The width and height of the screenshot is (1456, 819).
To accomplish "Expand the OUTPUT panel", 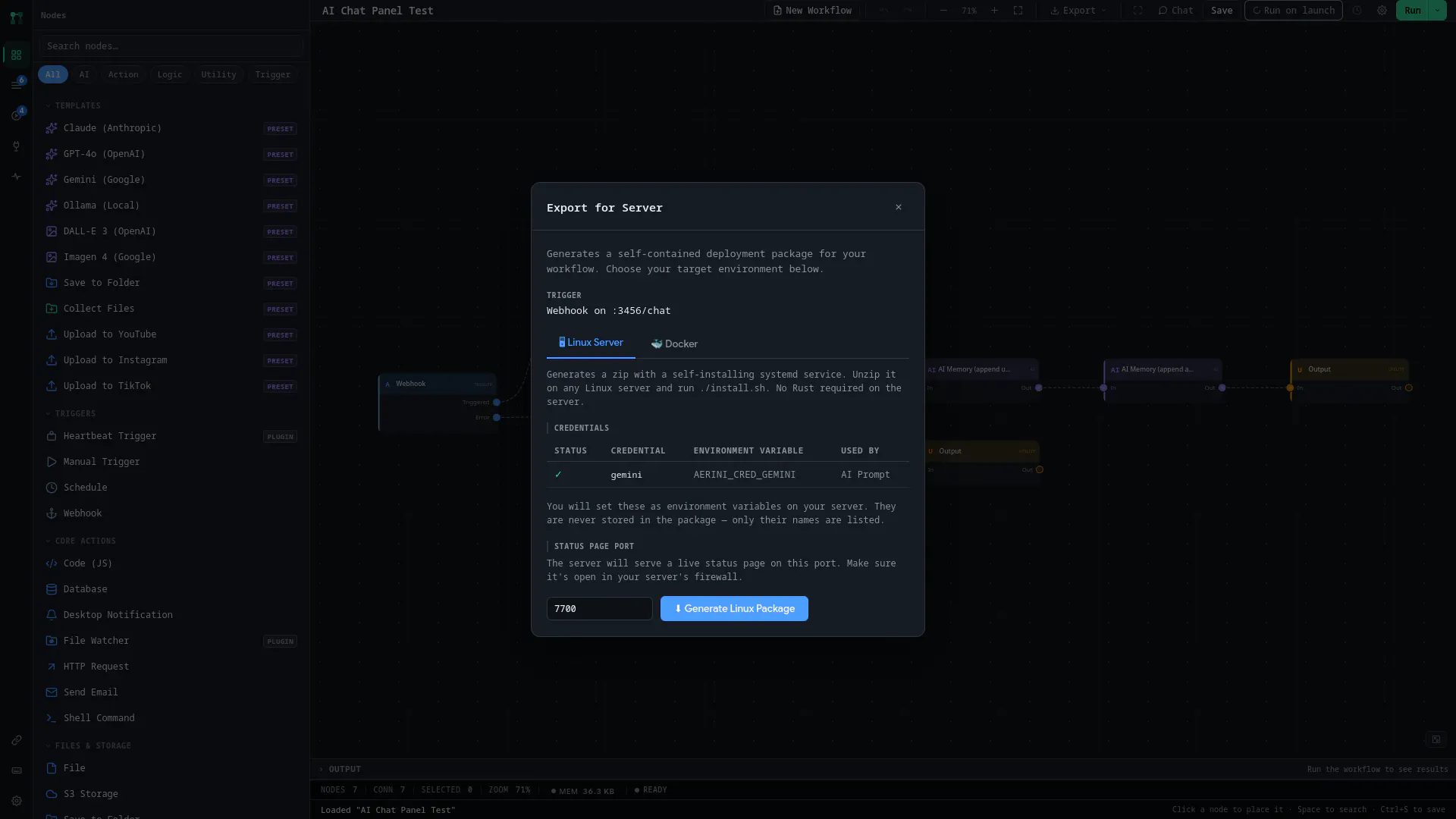I will pos(340,769).
